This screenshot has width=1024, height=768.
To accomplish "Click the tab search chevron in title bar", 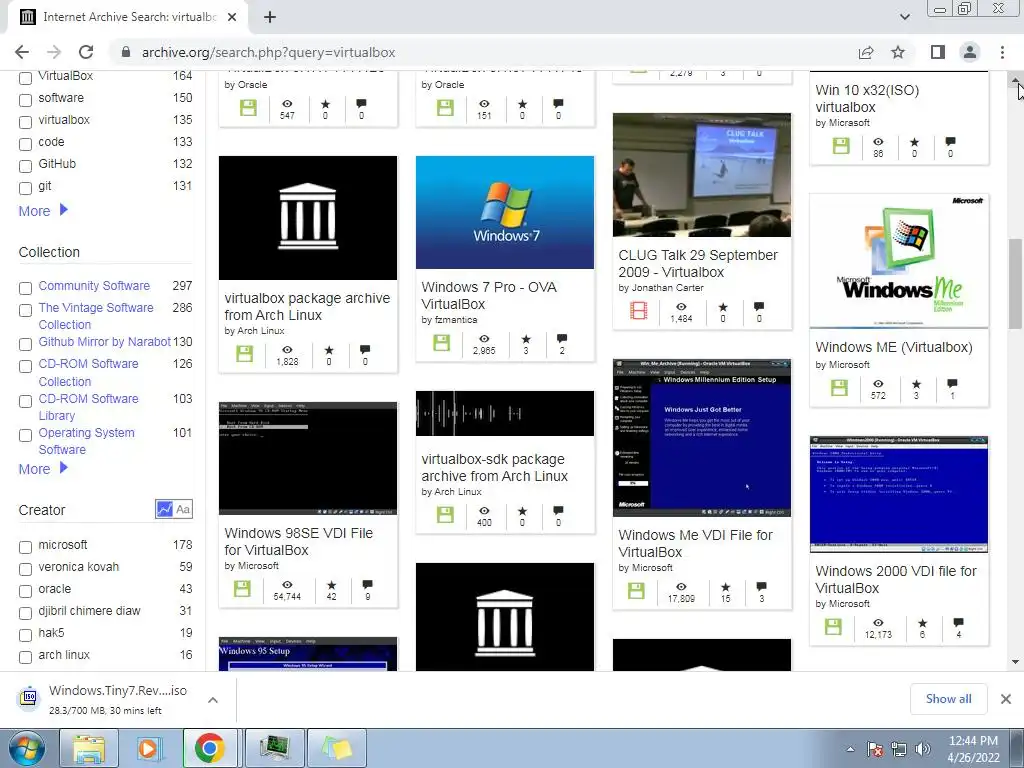I will tap(904, 17).
